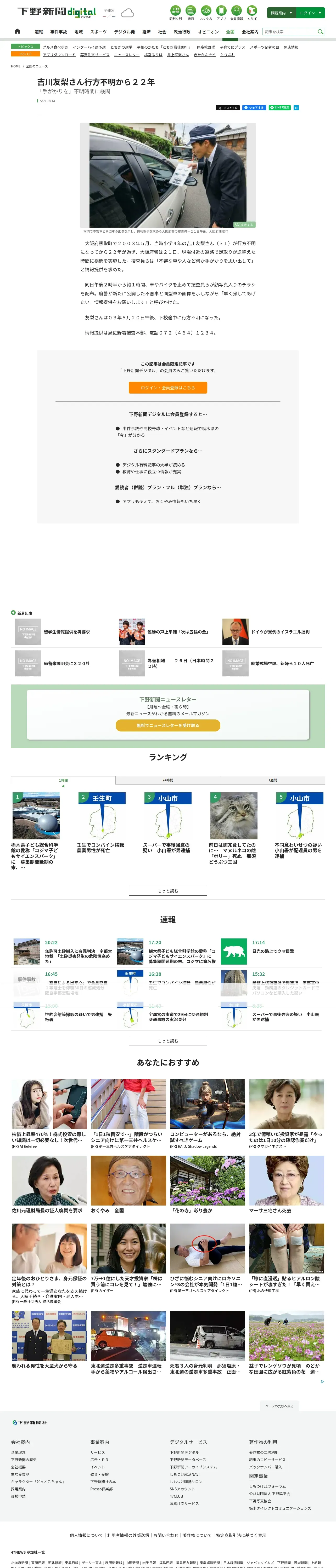Screen dimensions: 336x1568
Task: Open the スポーツ menu item
Action: (98, 32)
